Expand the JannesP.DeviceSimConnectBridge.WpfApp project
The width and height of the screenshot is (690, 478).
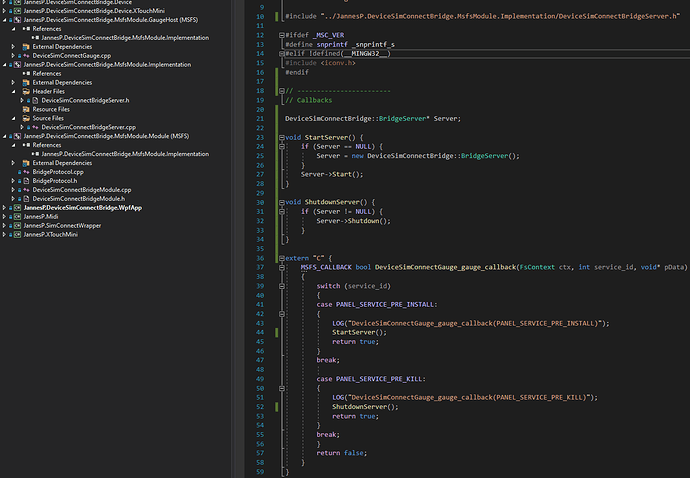point(4,208)
